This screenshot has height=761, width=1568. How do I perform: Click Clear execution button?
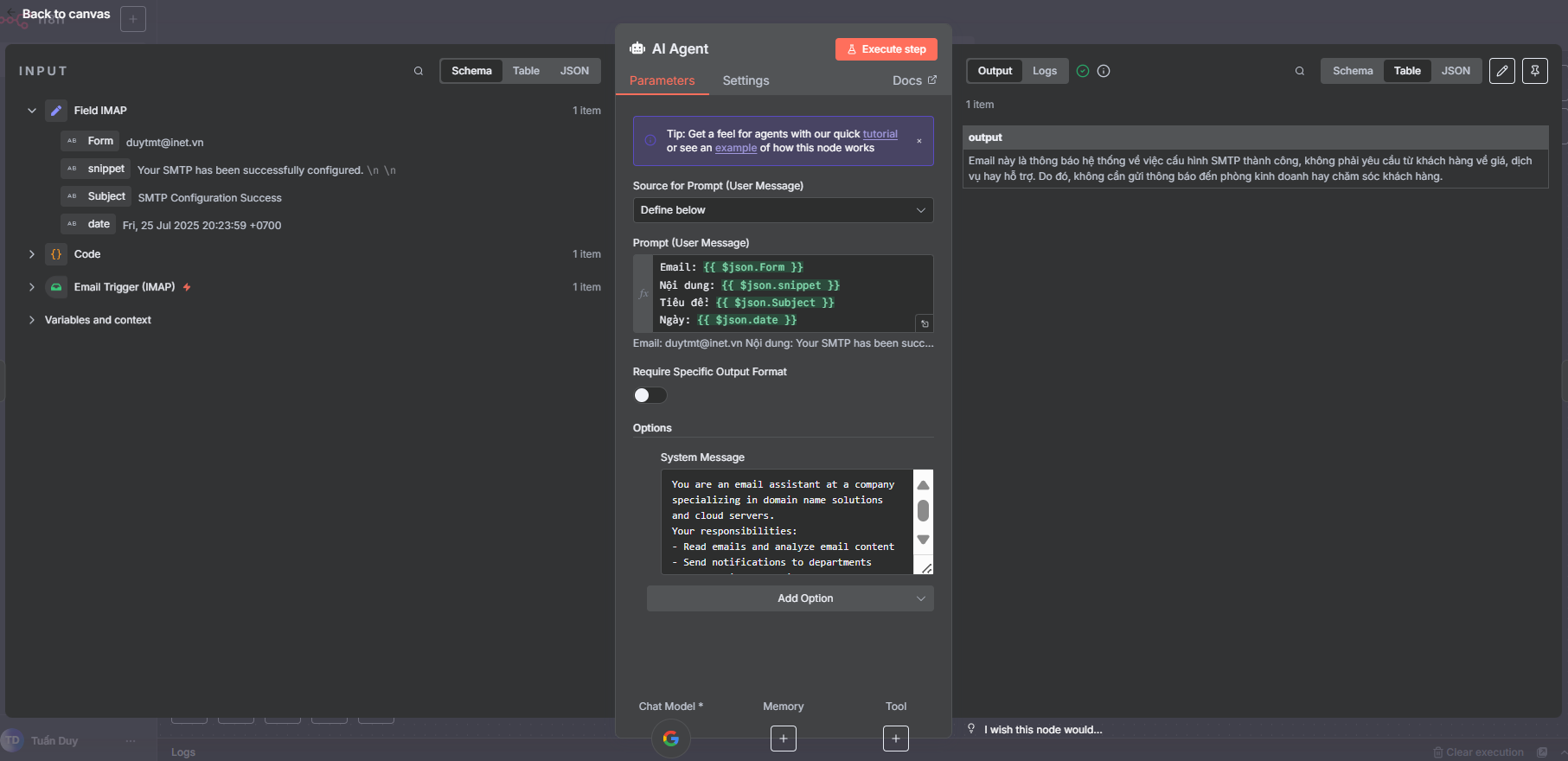[1479, 752]
